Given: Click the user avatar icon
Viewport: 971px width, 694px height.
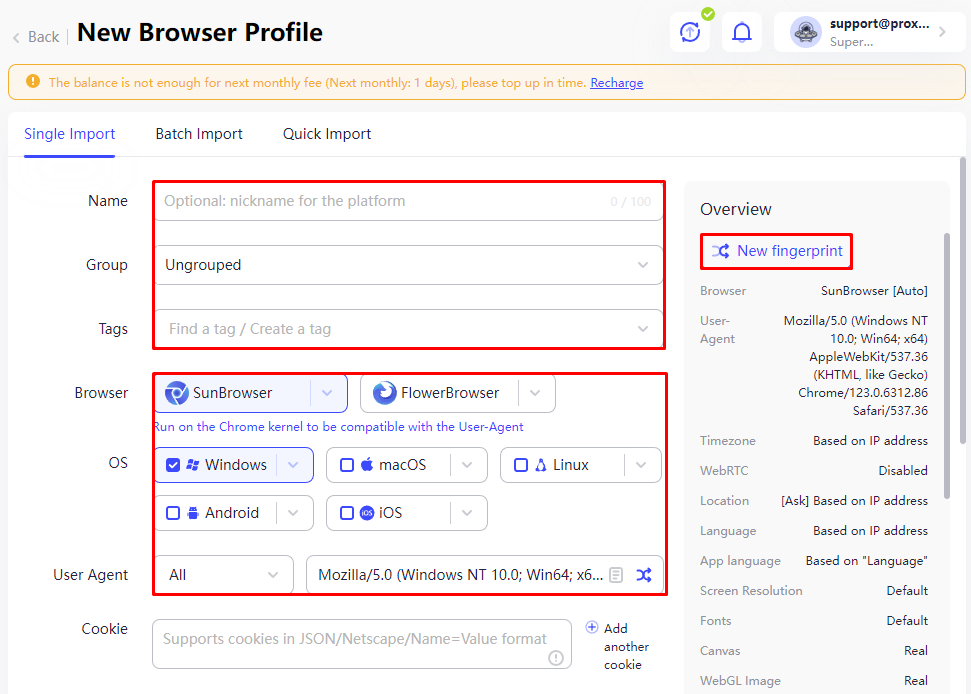Looking at the screenshot, I should coord(806,32).
